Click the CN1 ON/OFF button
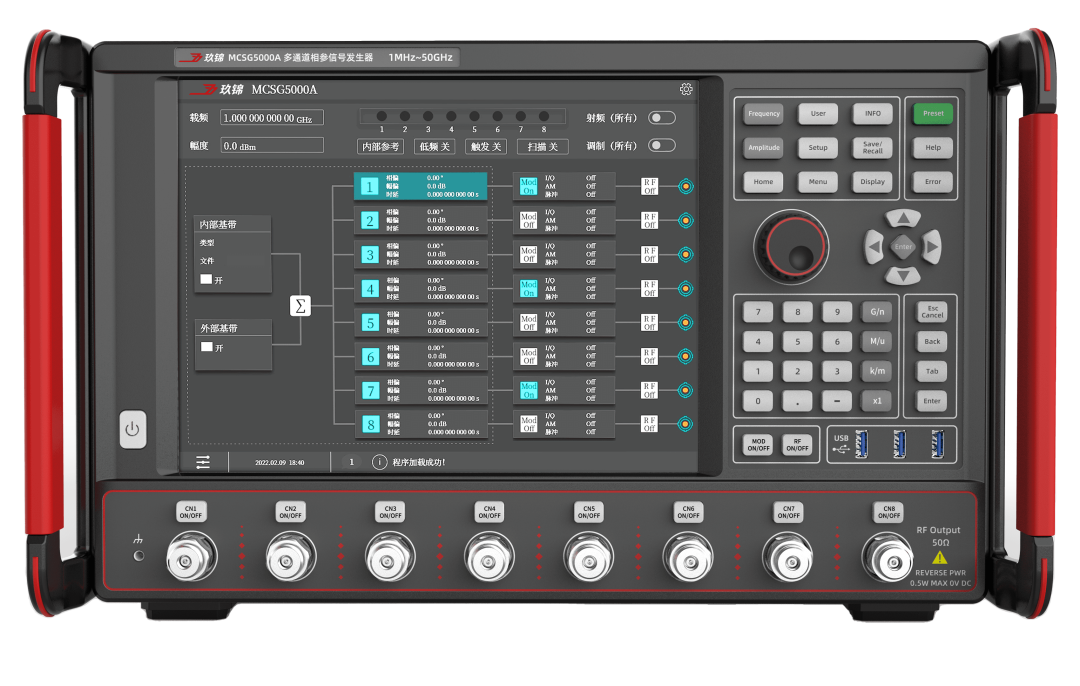Image resolution: width=1080 pixels, height=686 pixels. click(x=191, y=512)
